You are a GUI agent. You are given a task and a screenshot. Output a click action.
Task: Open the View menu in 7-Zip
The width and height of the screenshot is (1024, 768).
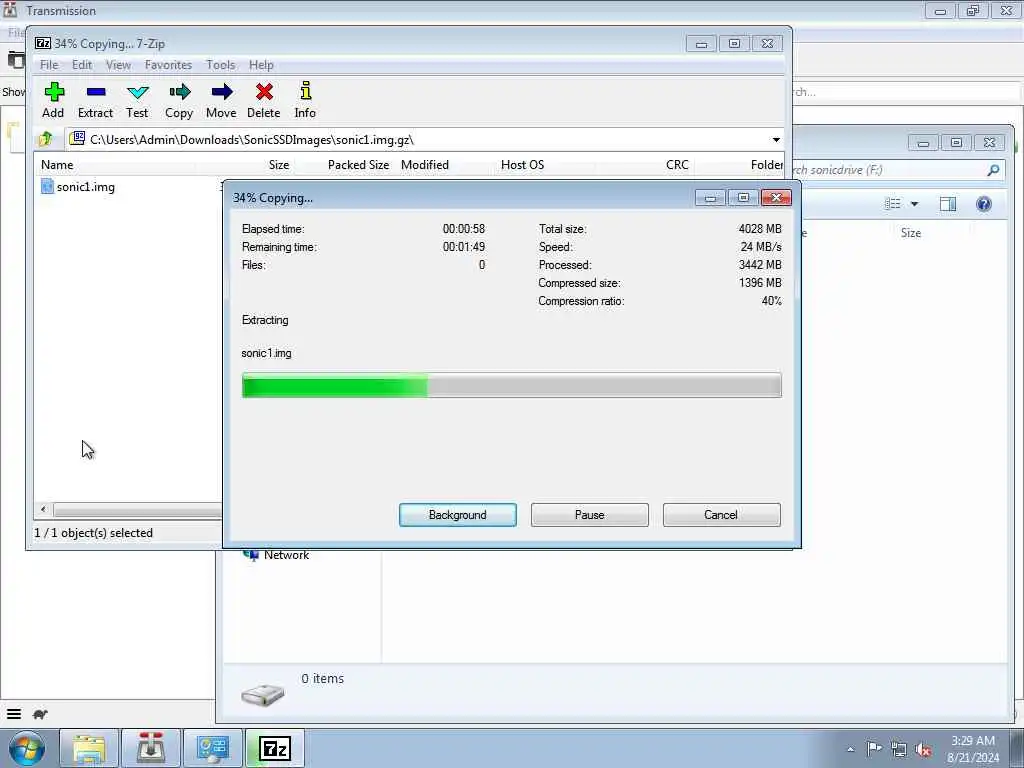click(118, 65)
